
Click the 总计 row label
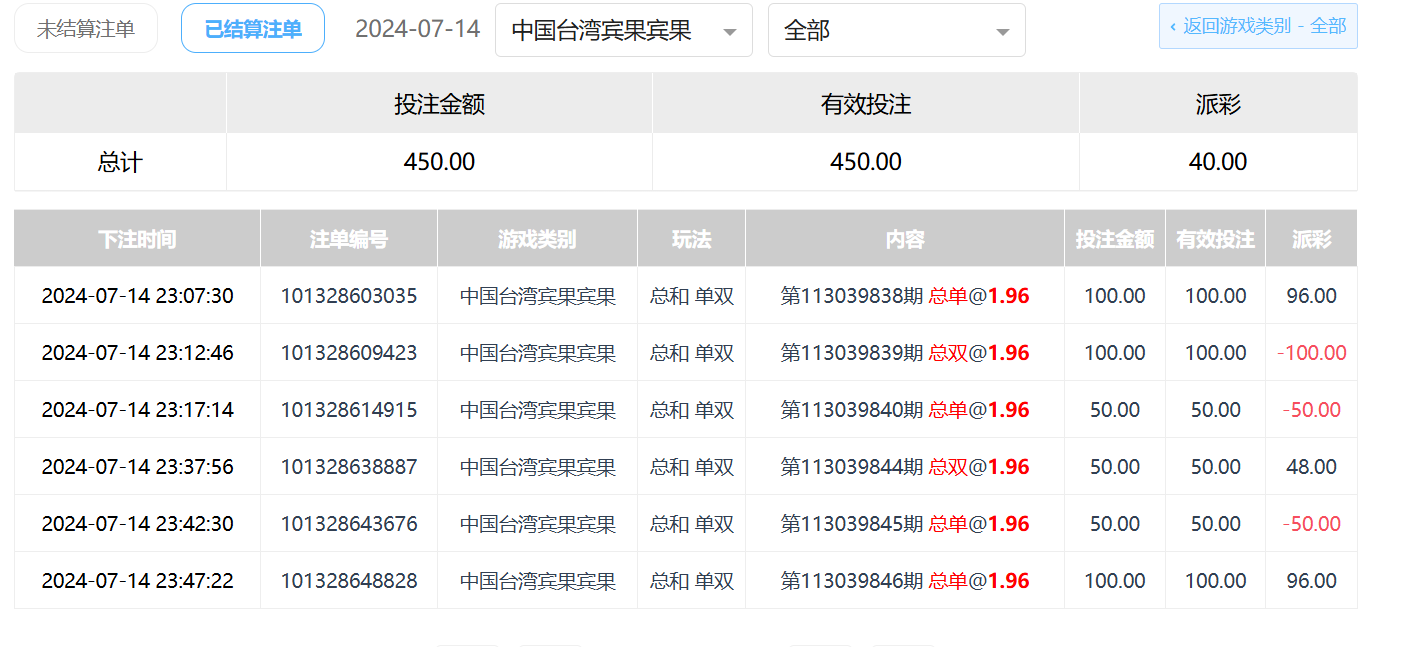pos(120,162)
